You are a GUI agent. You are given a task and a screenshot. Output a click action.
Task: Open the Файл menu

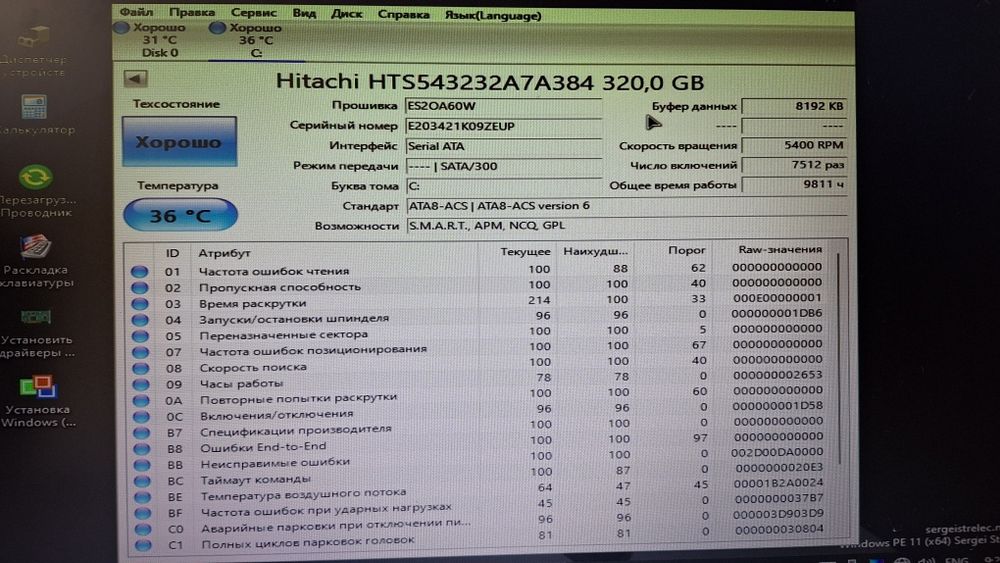point(136,12)
